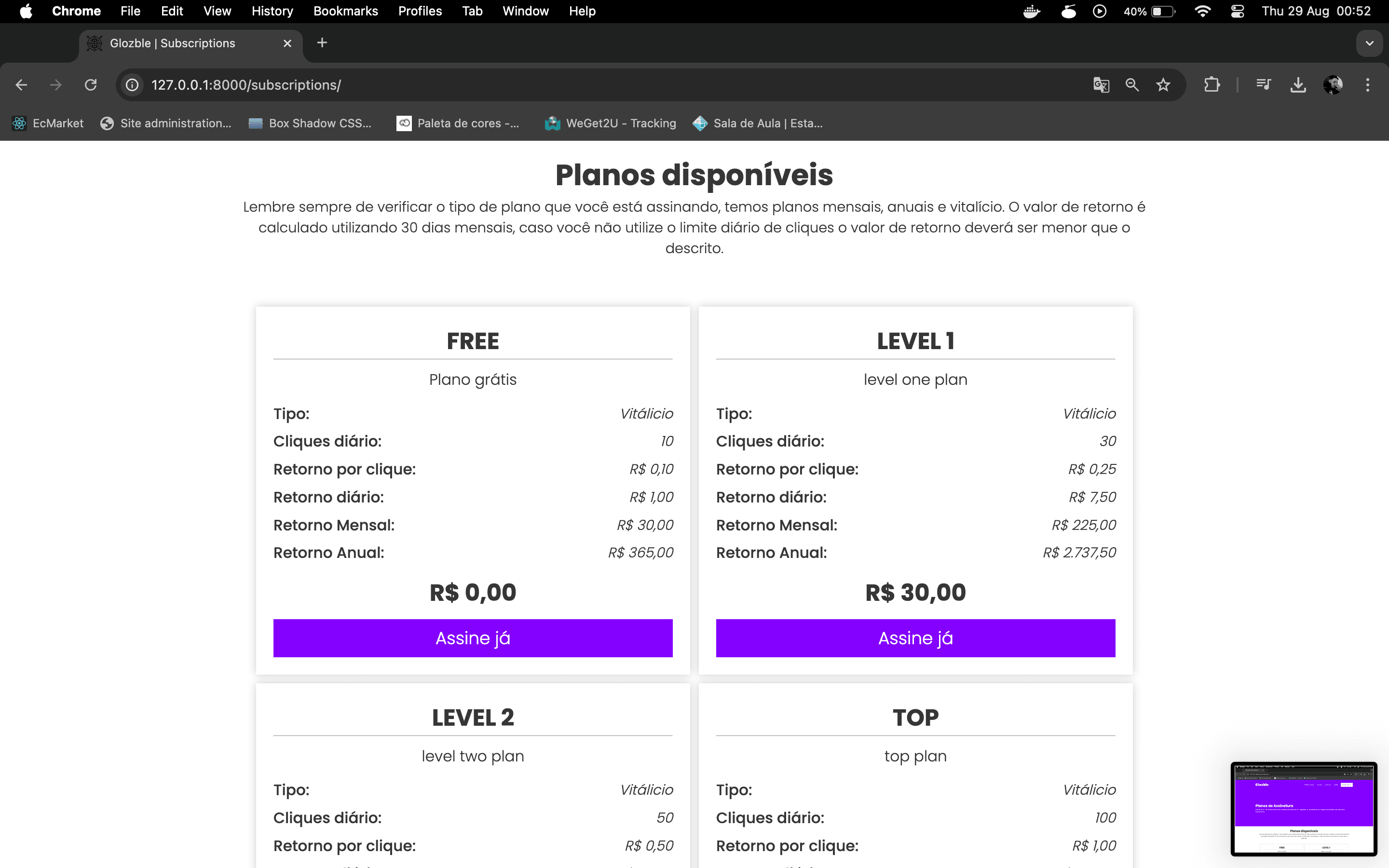Click Assine já on FREE plan
Screen dimensions: 1389x868
(x=473, y=638)
